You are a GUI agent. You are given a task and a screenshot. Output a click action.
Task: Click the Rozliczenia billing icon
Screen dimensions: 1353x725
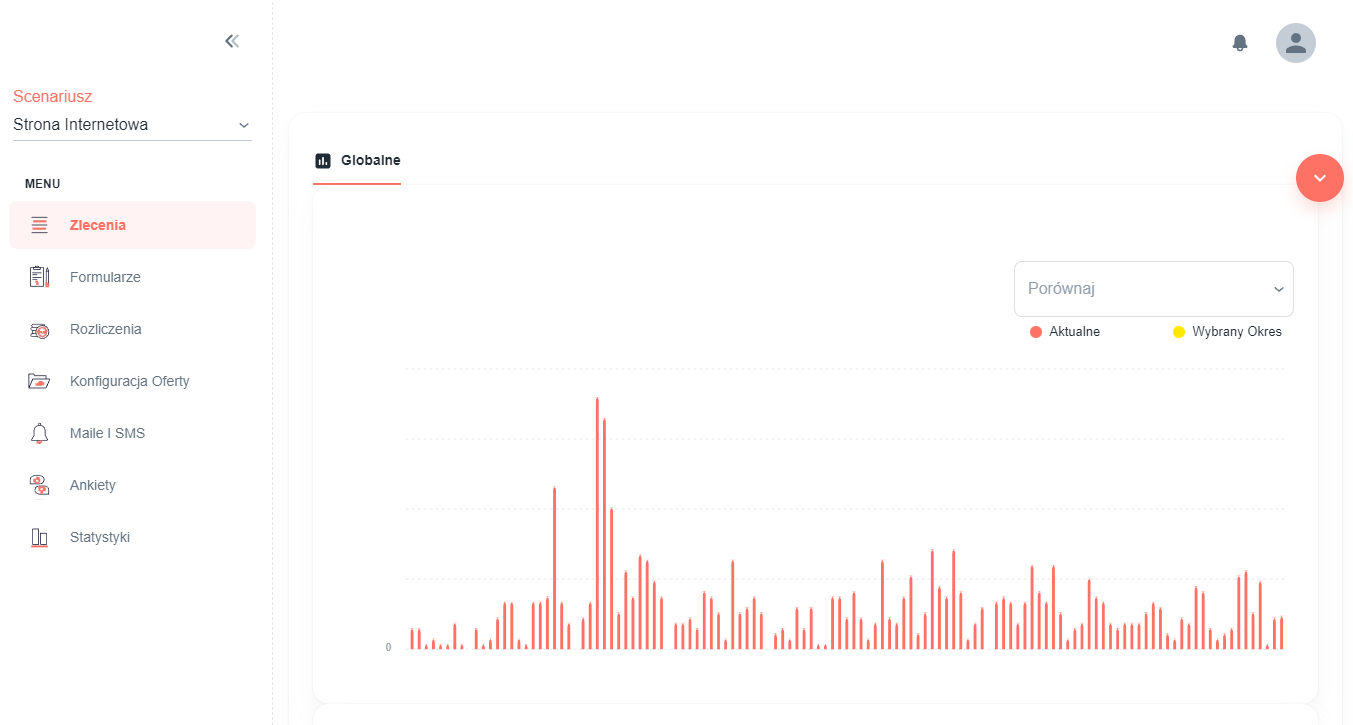point(39,329)
